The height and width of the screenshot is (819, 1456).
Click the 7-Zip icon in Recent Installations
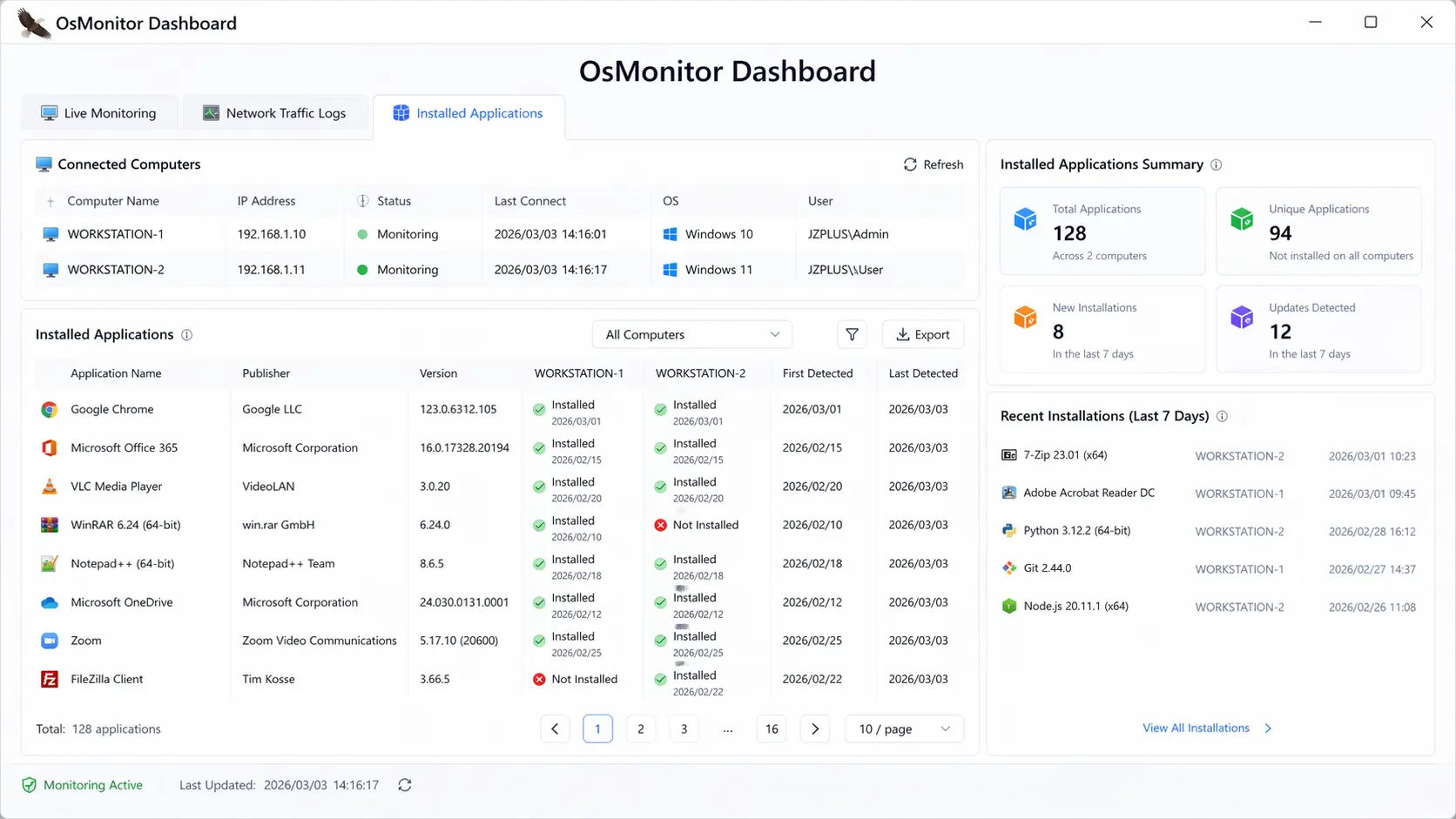(x=1009, y=455)
